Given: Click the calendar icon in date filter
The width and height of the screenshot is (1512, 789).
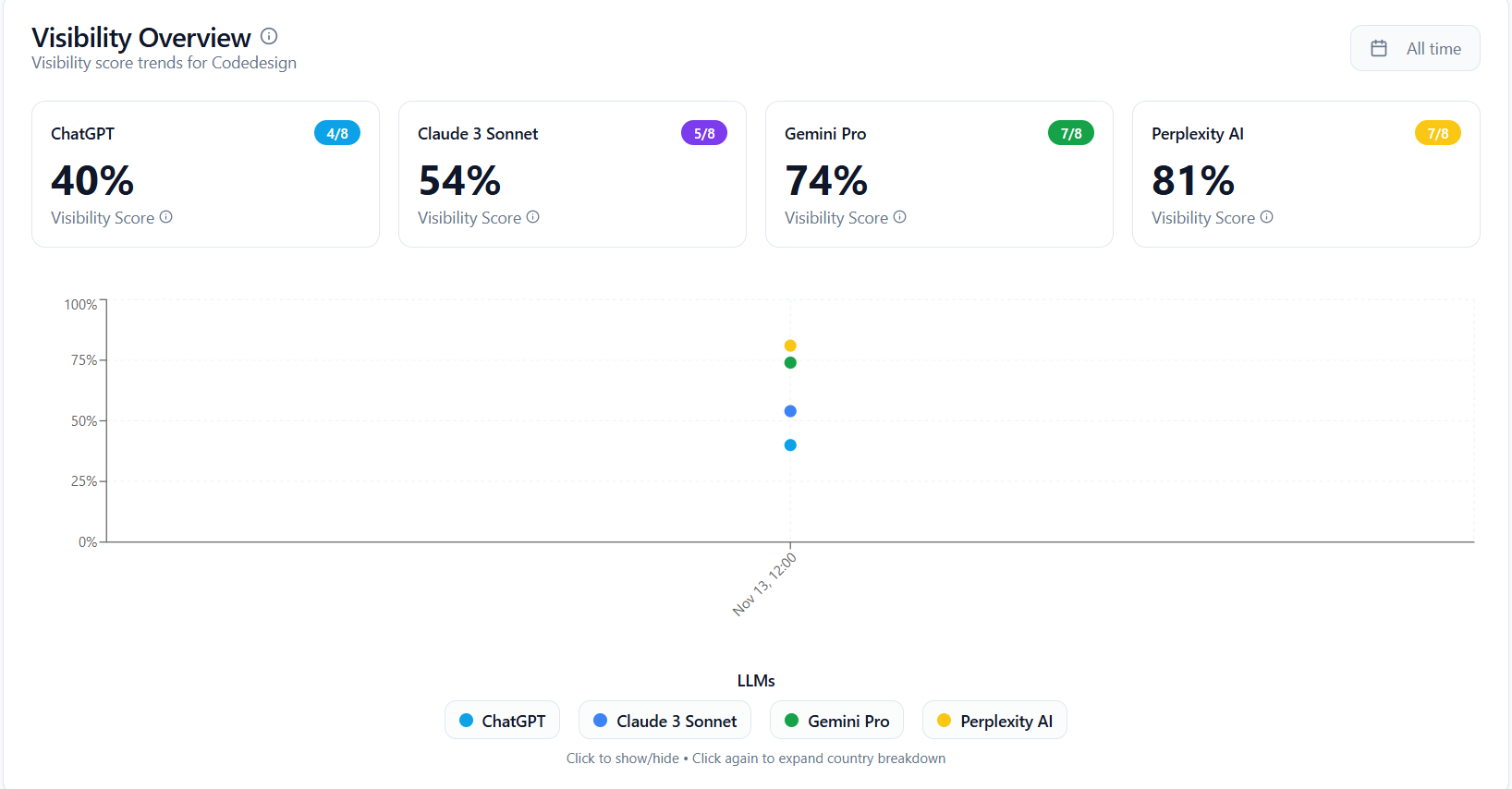Looking at the screenshot, I should (x=1379, y=48).
